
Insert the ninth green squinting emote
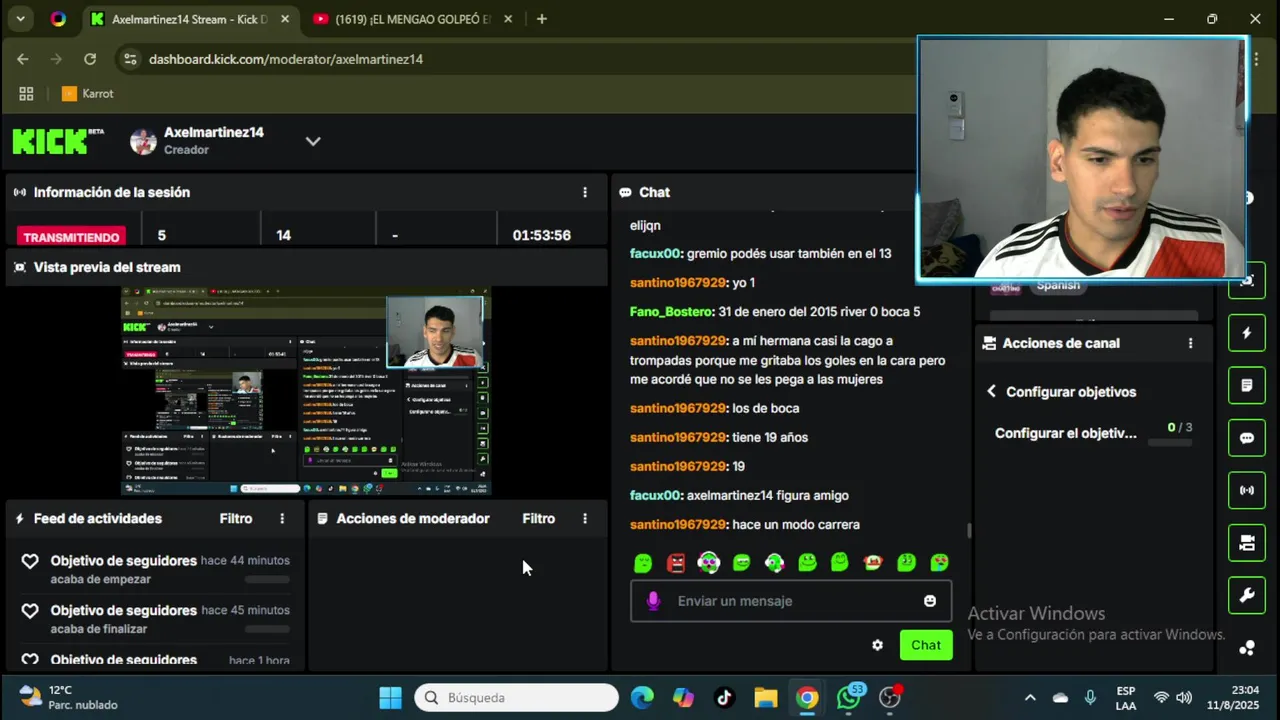906,563
